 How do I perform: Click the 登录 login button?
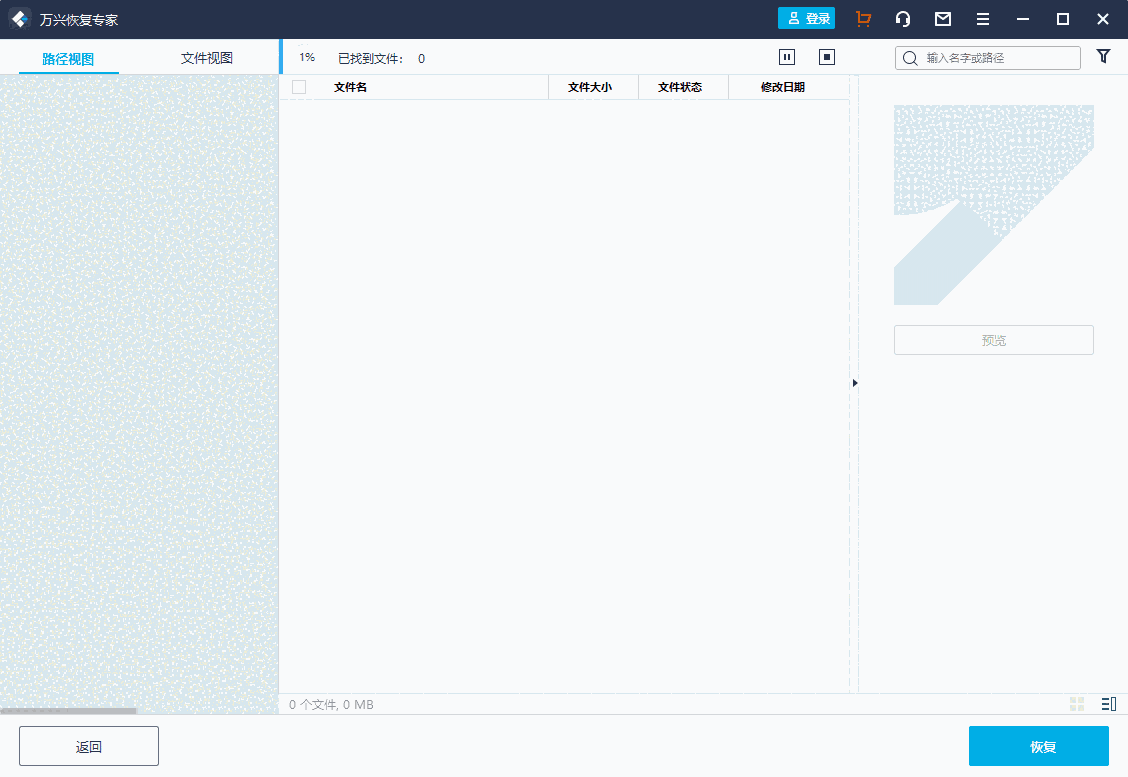click(x=806, y=19)
